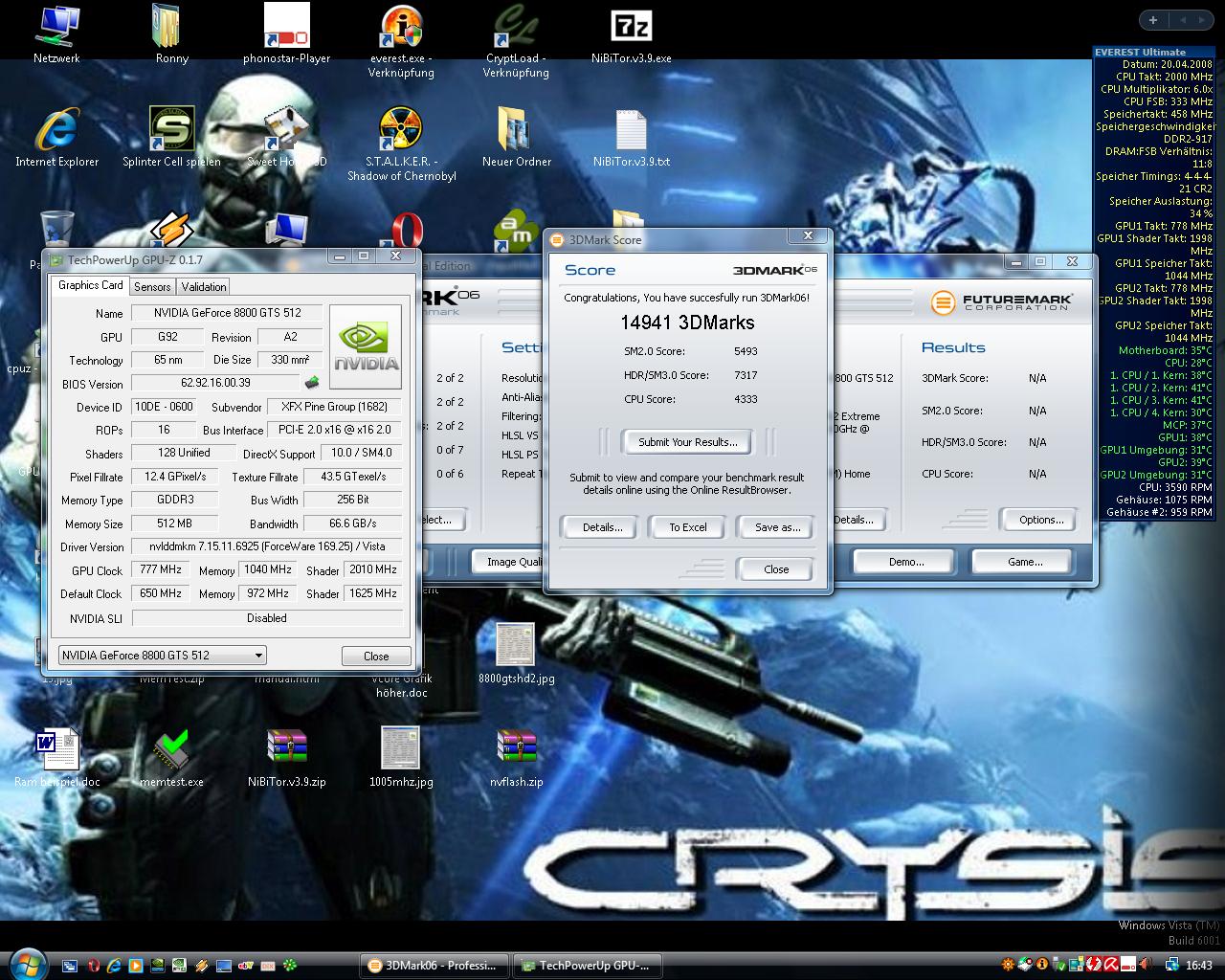The image size is (1225, 980).
Task: Open volume speaker tray icon
Action: click(x=1147, y=964)
